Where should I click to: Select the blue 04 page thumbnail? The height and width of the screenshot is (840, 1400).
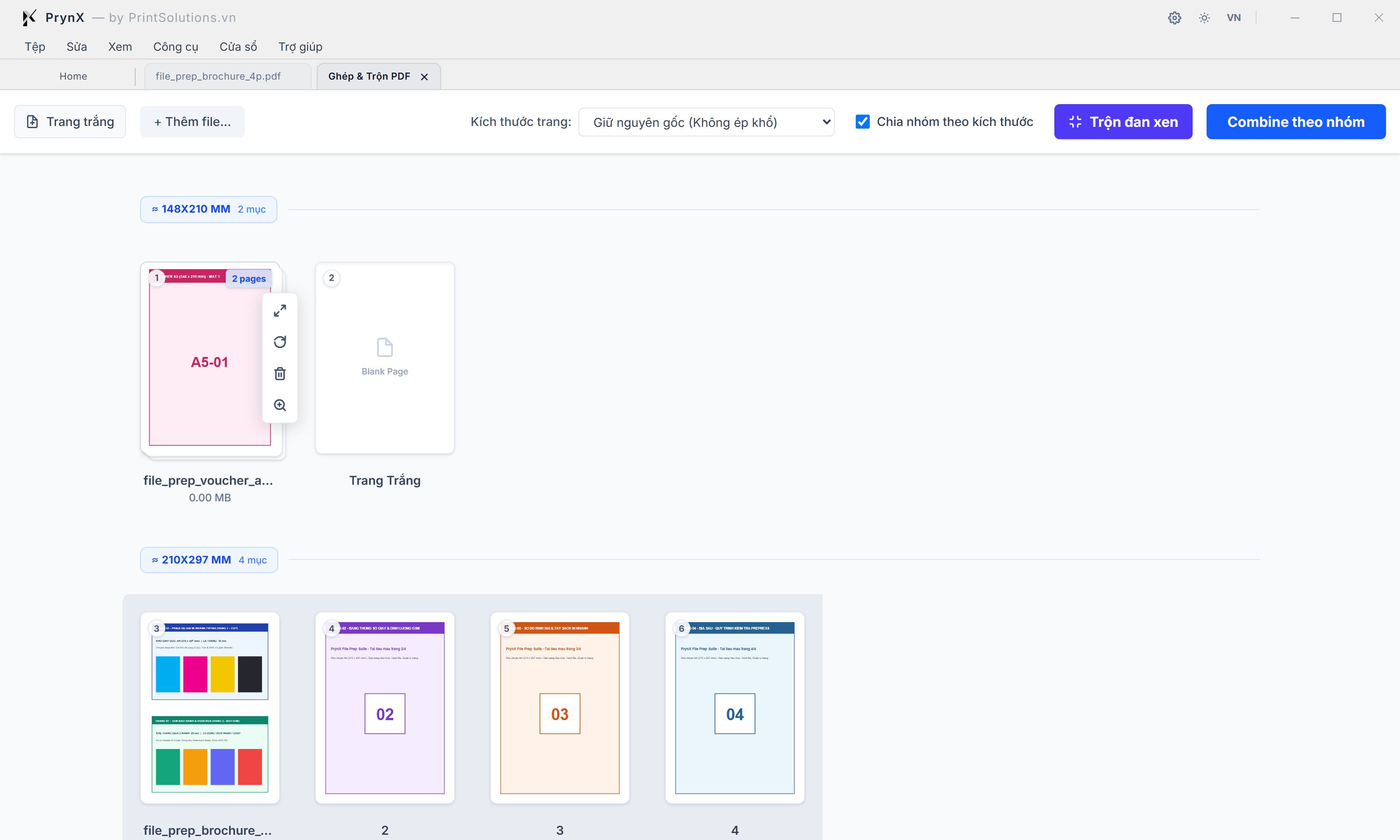pyautogui.click(x=735, y=707)
